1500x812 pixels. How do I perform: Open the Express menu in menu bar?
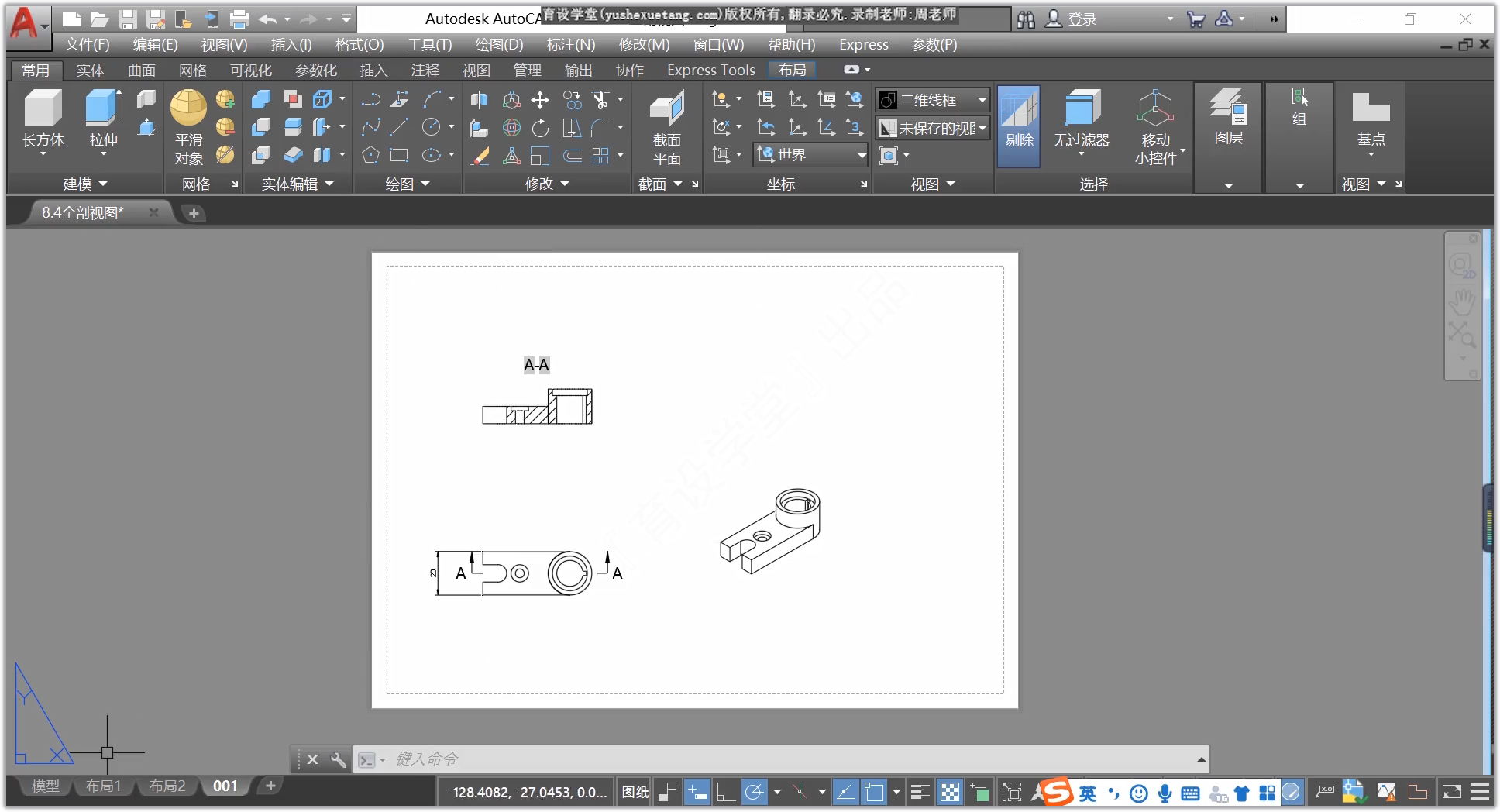(x=863, y=45)
